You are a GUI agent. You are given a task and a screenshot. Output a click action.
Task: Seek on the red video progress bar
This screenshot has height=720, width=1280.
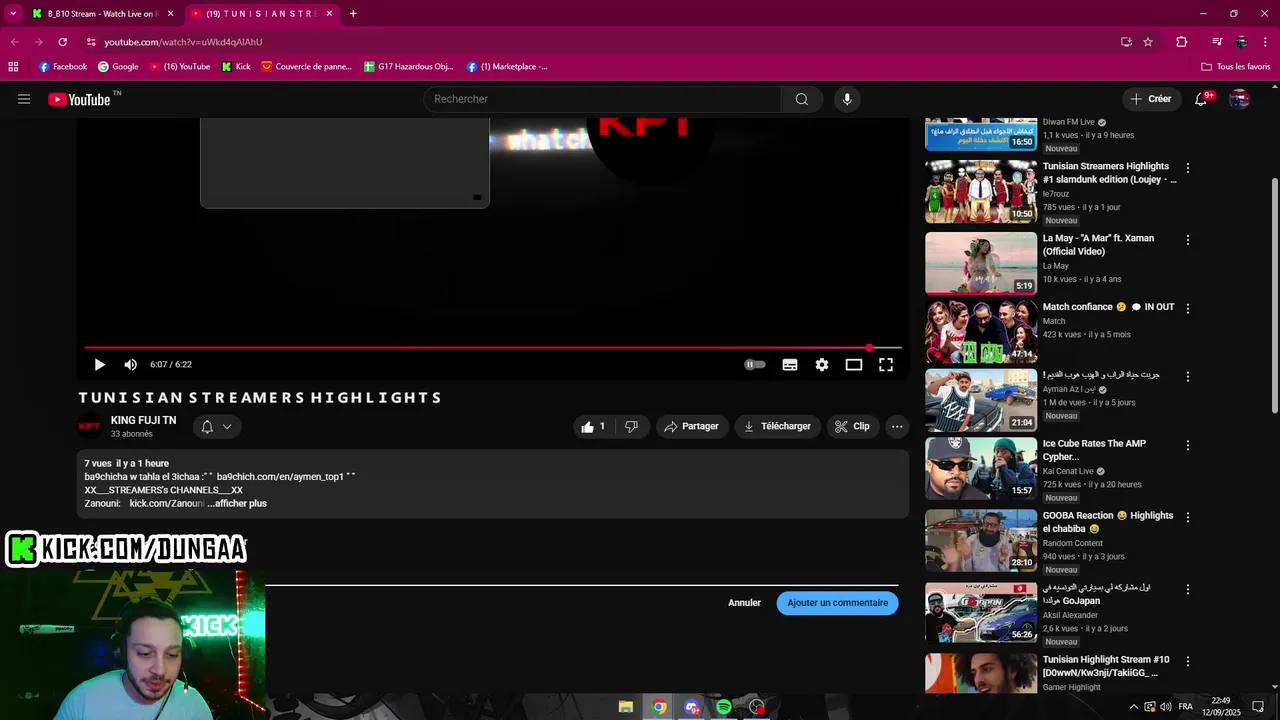click(492, 348)
